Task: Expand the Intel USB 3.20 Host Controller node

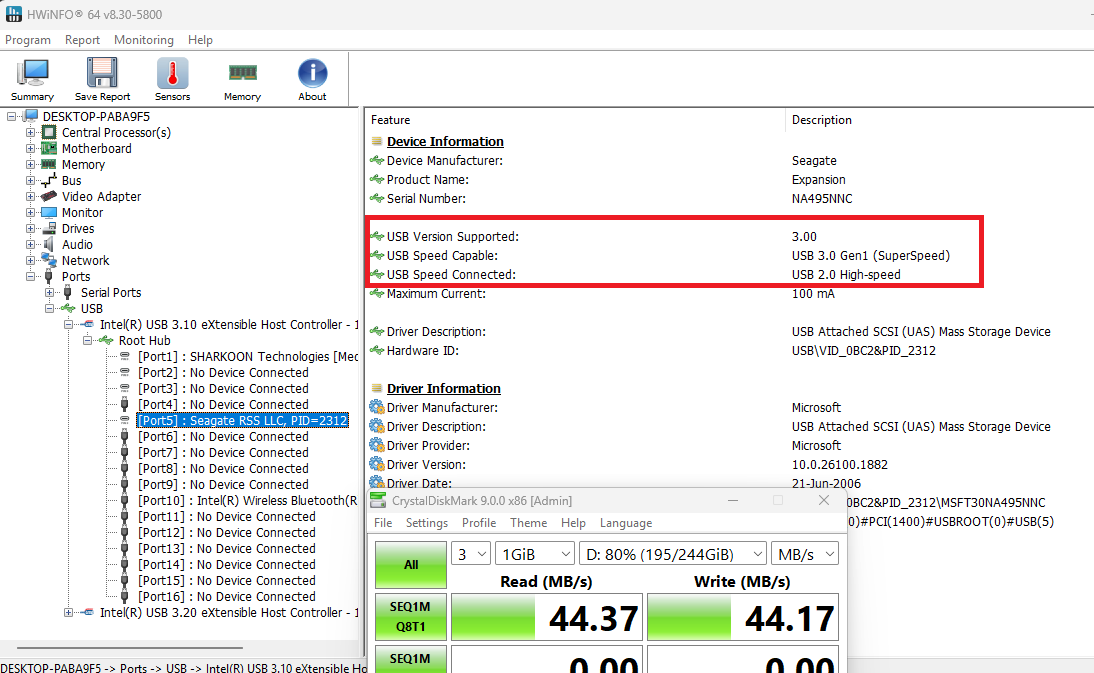Action: pyautogui.click(x=68, y=612)
